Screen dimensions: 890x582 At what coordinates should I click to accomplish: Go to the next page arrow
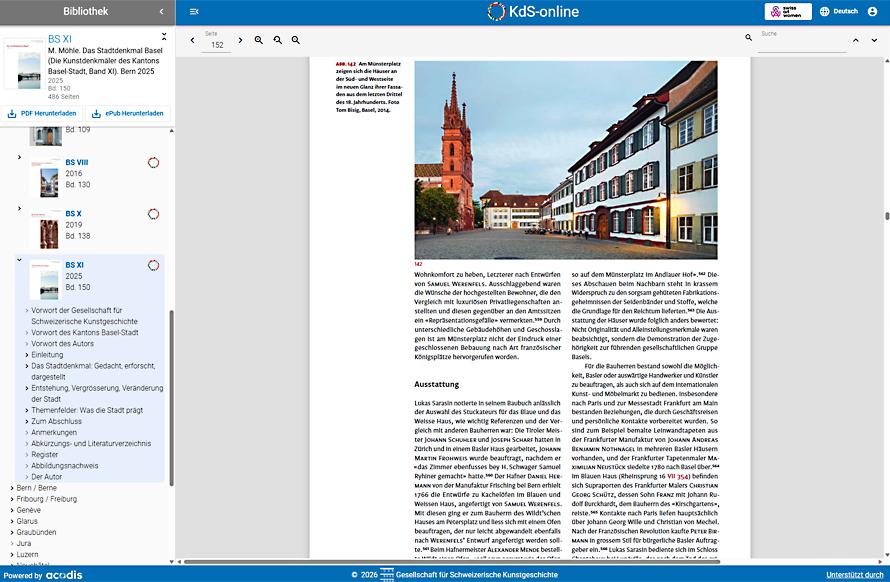pyautogui.click(x=240, y=40)
